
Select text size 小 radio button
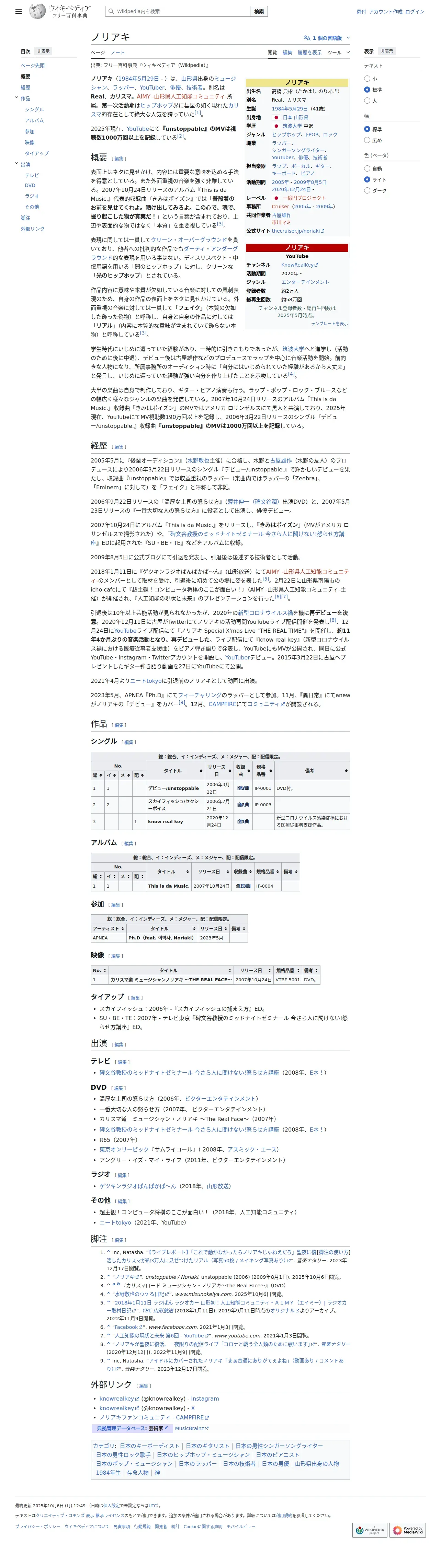click(367, 79)
